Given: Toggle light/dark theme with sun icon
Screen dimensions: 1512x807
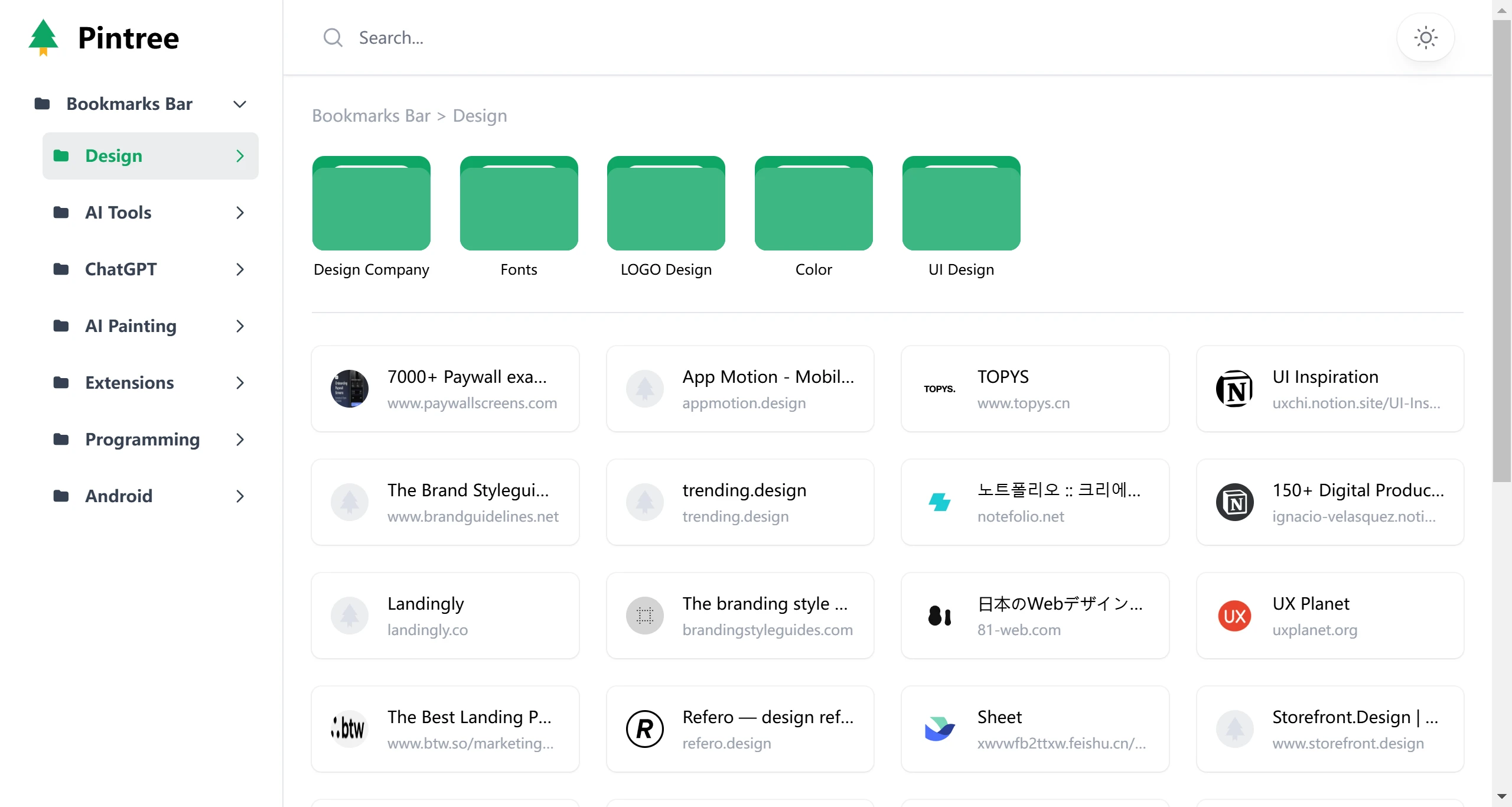Looking at the screenshot, I should [1425, 37].
